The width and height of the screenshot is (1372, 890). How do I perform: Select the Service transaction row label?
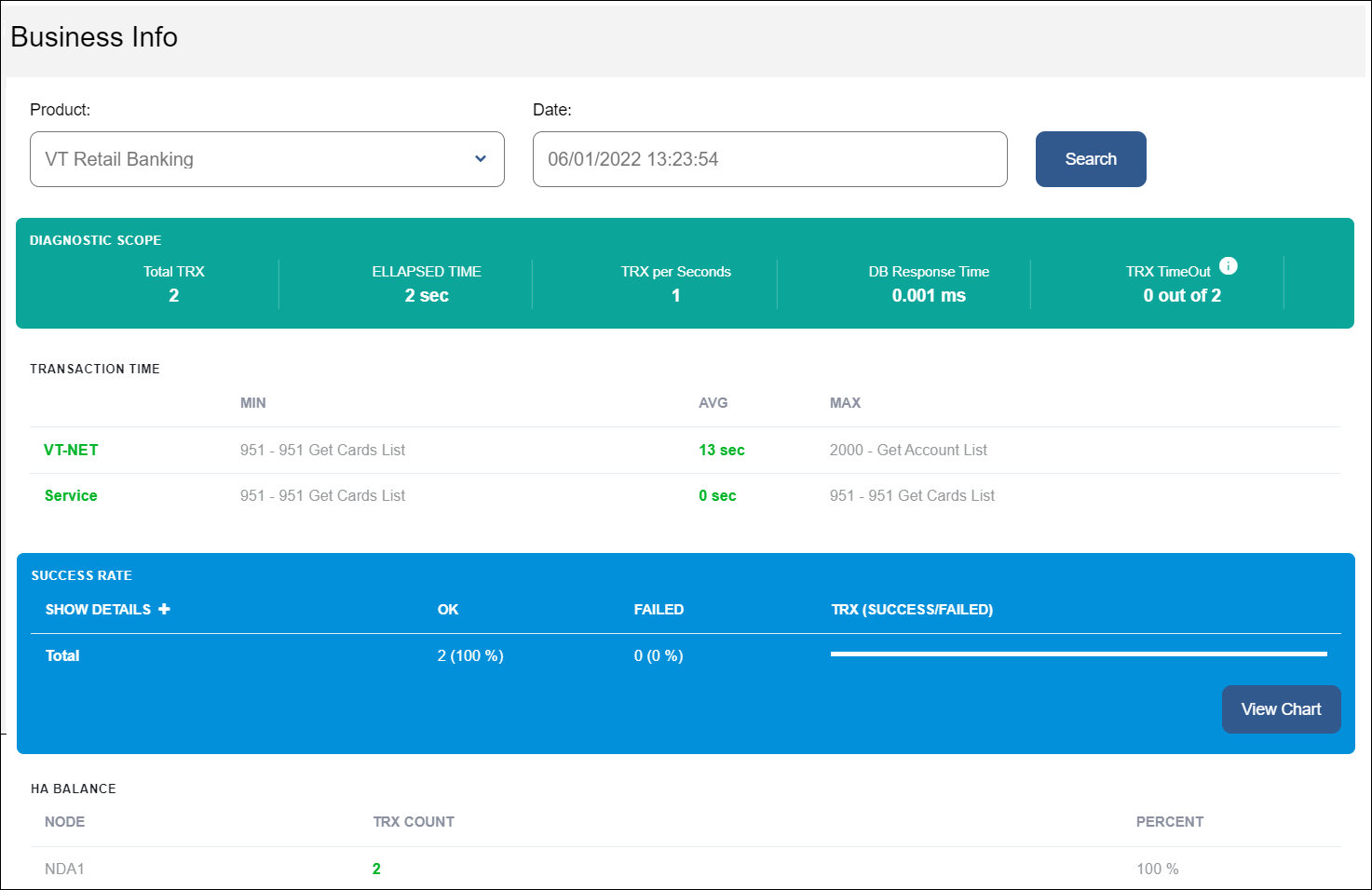pyautogui.click(x=71, y=495)
